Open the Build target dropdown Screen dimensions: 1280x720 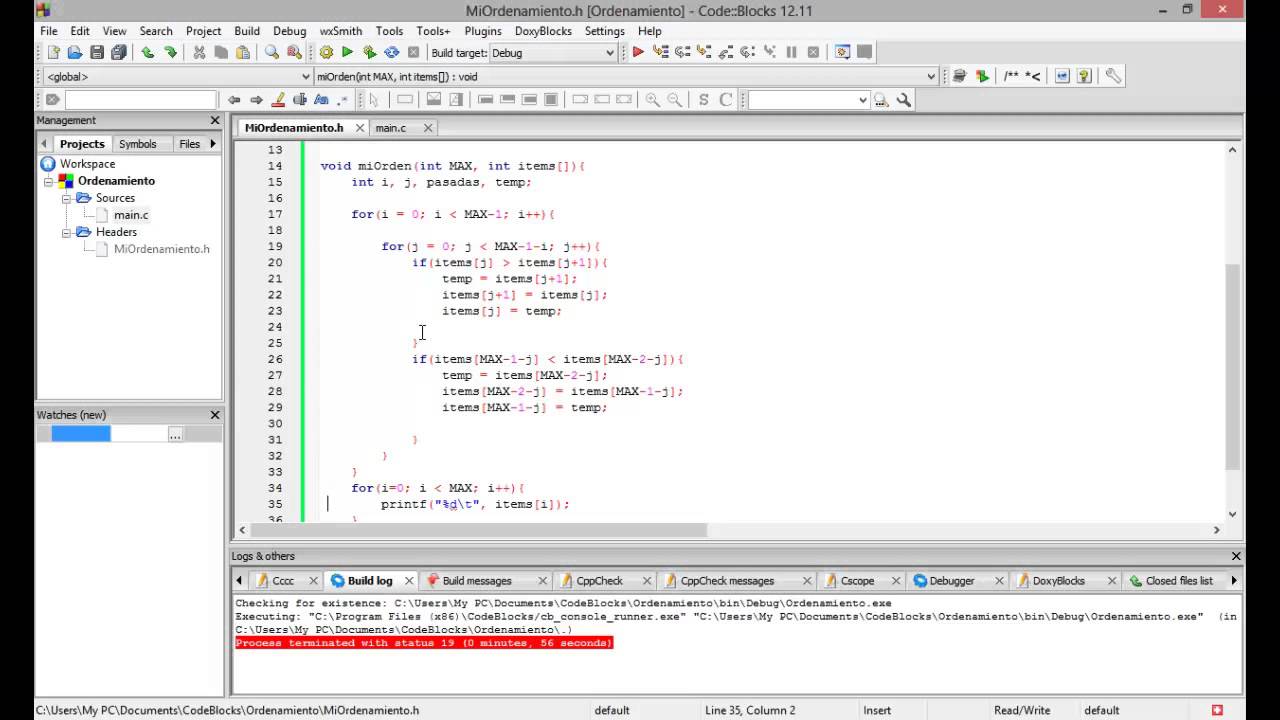pos(610,53)
